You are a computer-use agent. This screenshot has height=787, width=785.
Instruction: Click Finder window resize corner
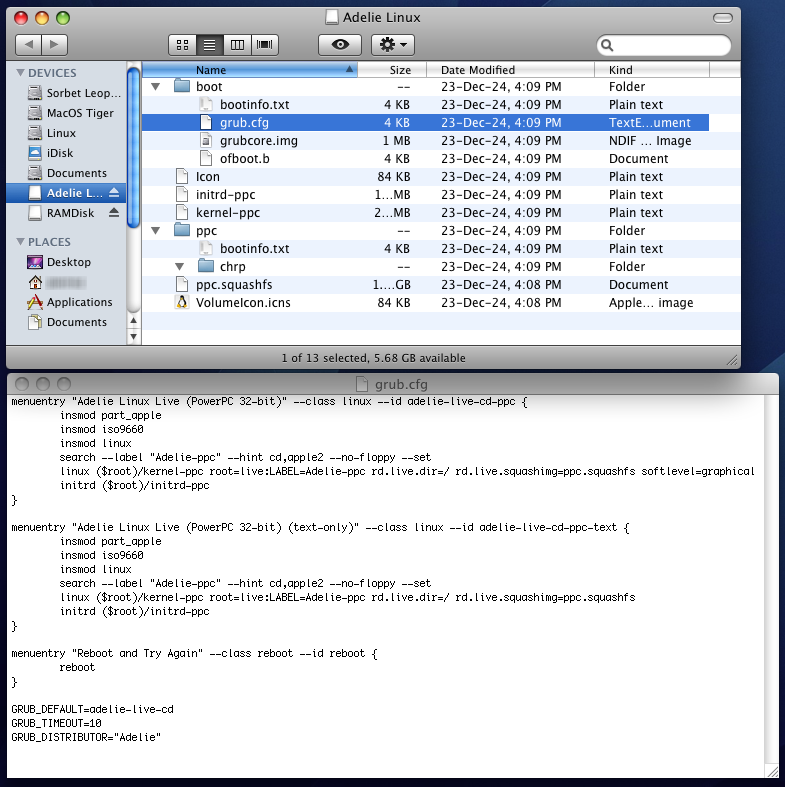point(733,359)
